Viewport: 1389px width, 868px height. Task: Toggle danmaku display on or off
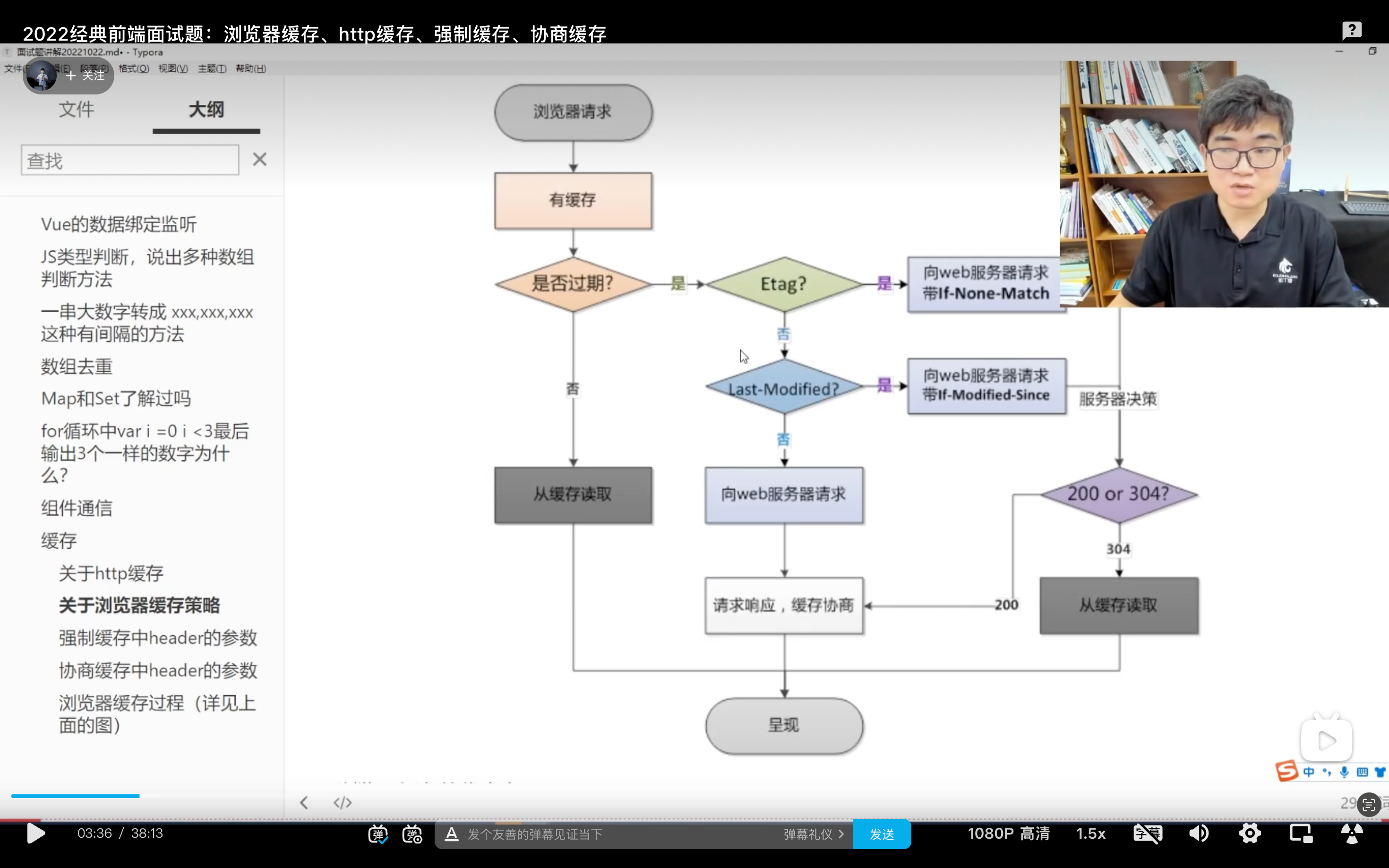coord(378,834)
